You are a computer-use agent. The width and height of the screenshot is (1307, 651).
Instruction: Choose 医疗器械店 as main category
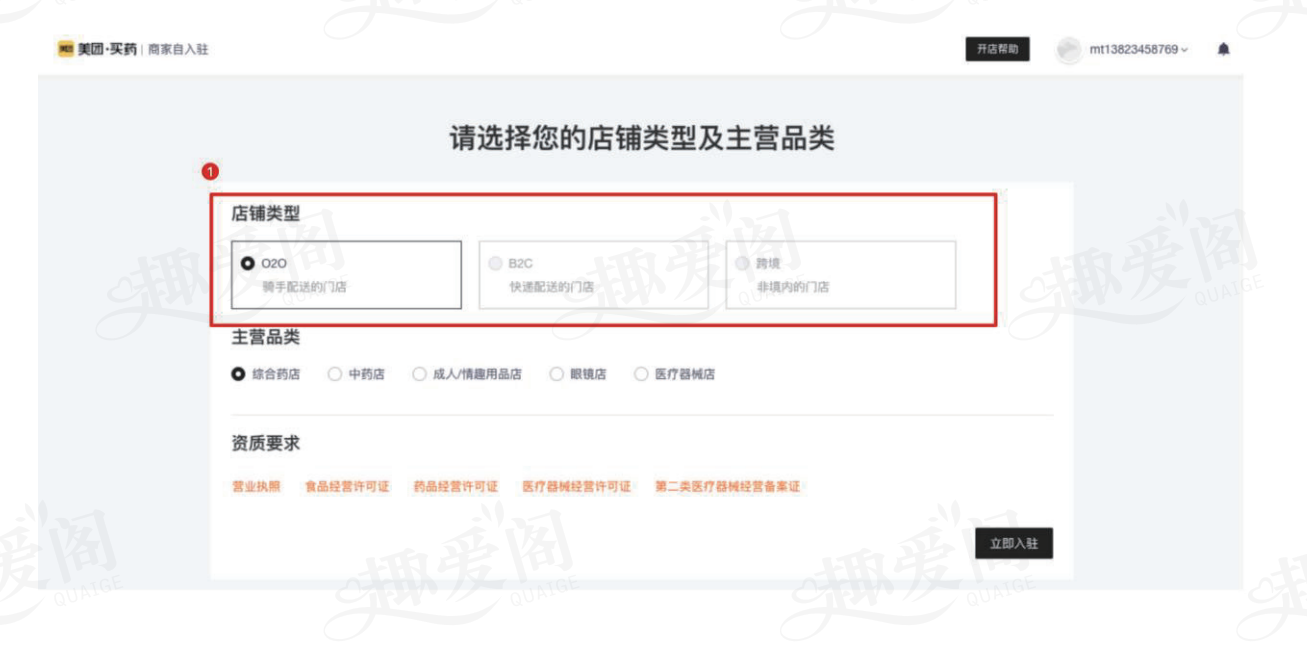pyautogui.click(x=641, y=374)
